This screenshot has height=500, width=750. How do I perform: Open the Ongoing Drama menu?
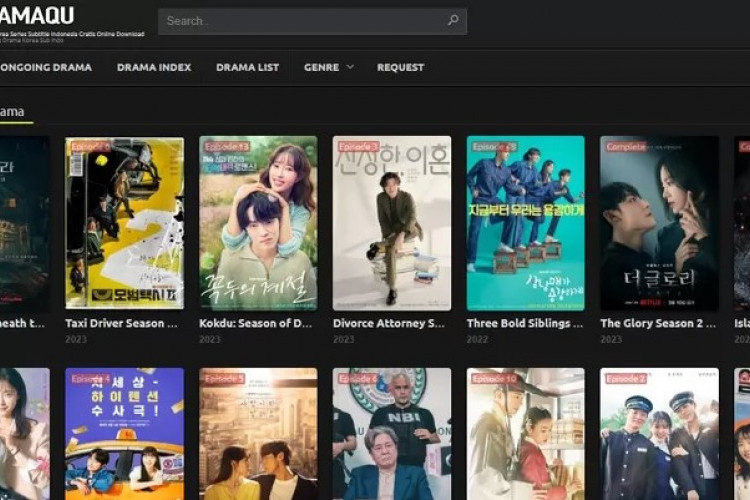coord(46,67)
